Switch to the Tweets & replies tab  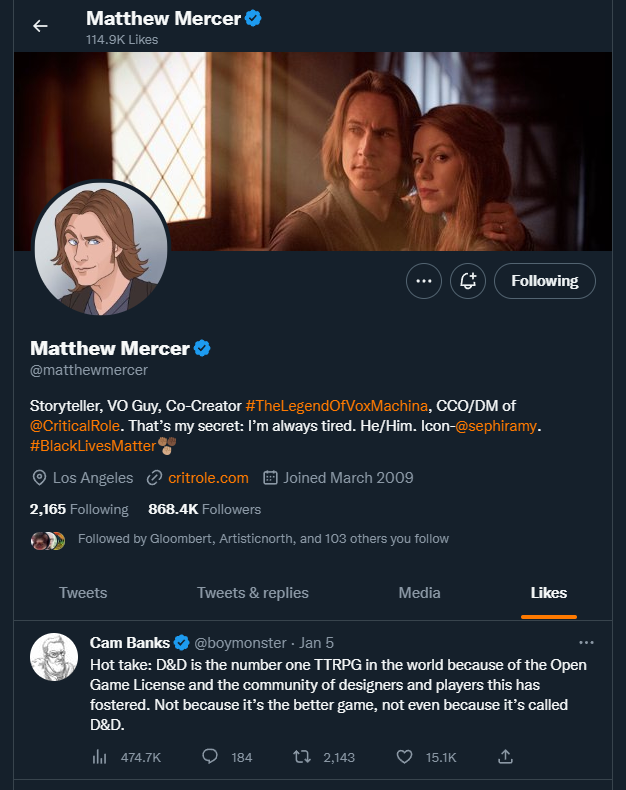[253, 592]
